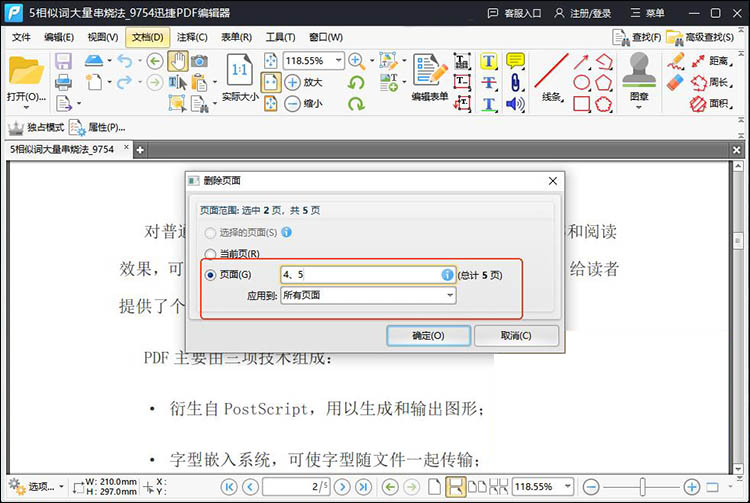Open the 编辑(E) menu
Screen dimensions: 750x503
click(59, 37)
